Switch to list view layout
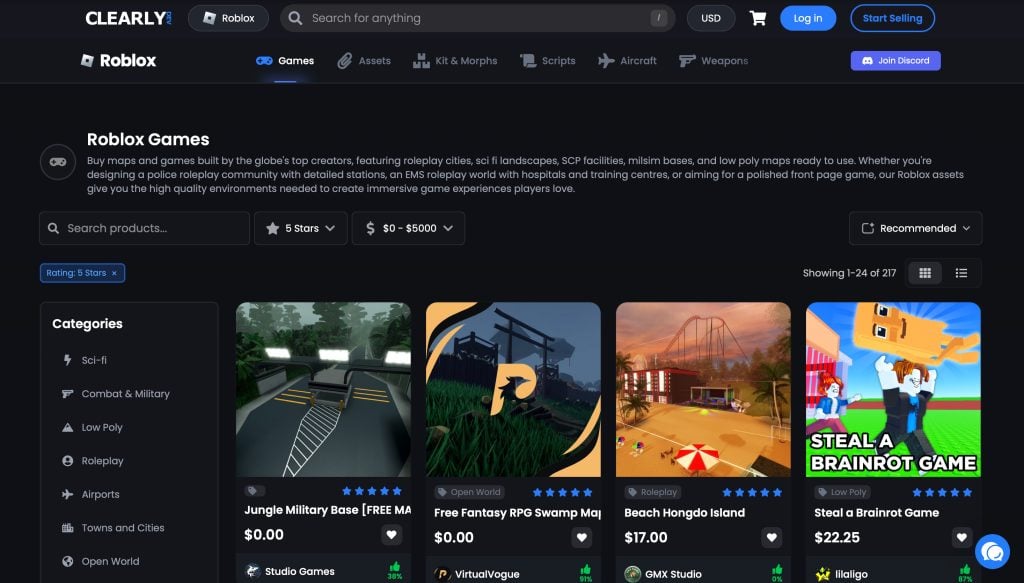Screen dimensions: 1024x583 [961, 273]
